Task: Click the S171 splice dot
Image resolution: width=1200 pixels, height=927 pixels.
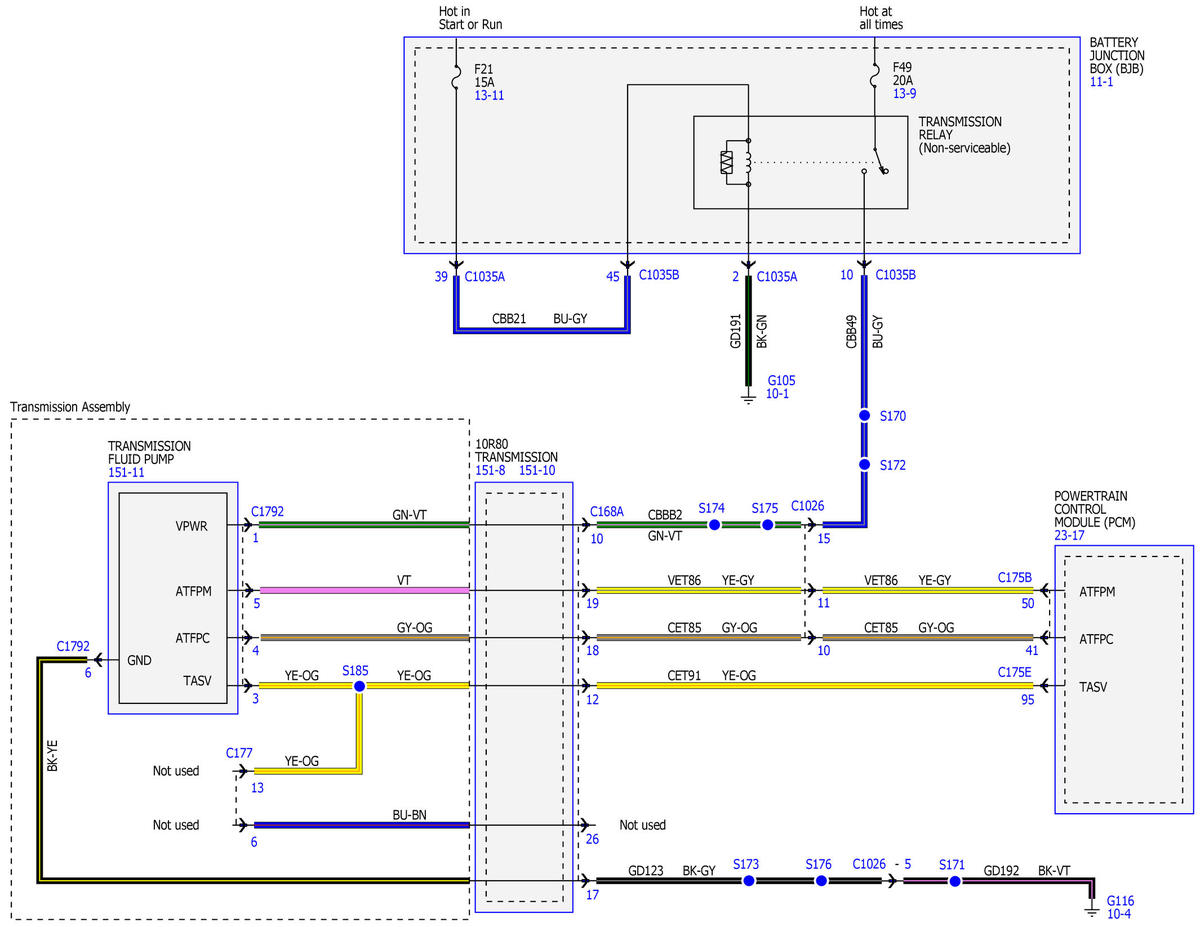Action: (x=954, y=881)
